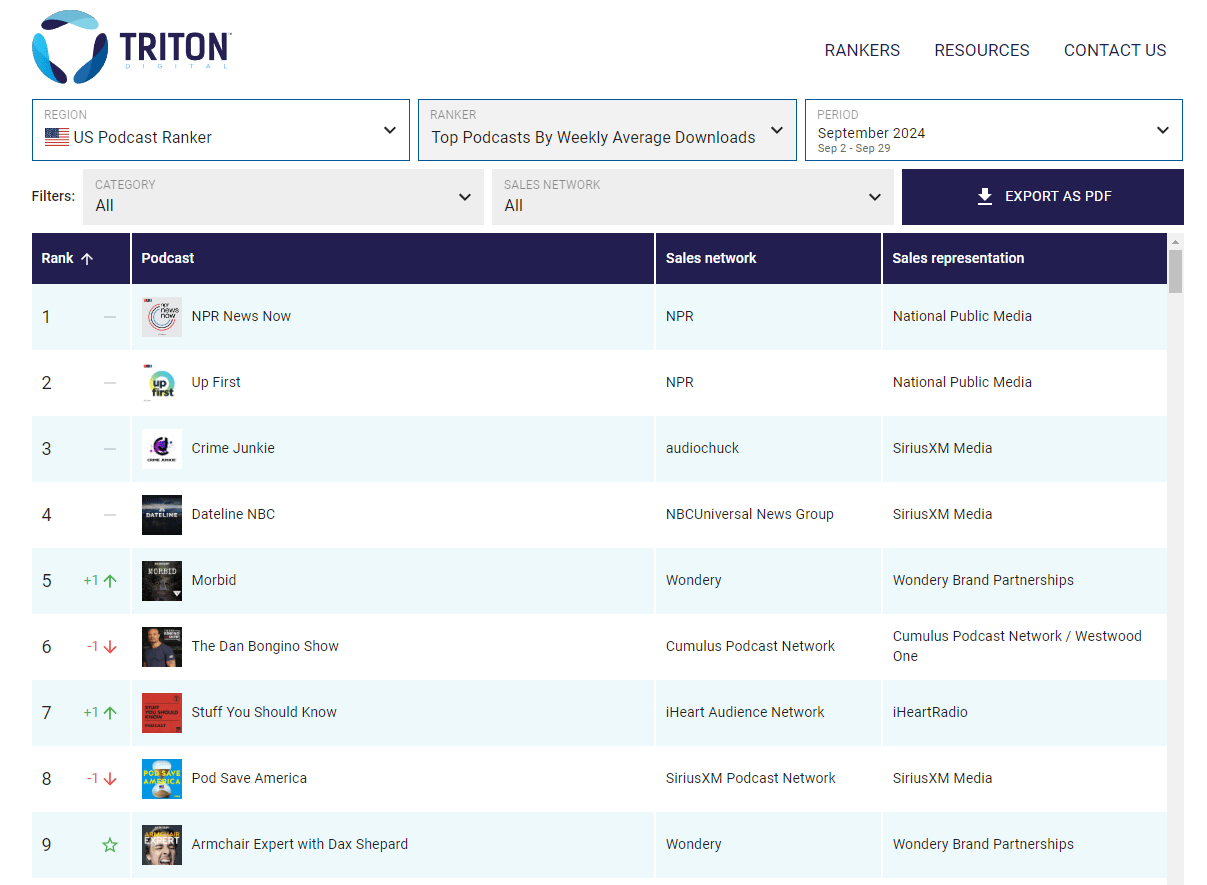Screen dimensions: 1207x885
Task: Expand the Ranker dropdown selector
Action: (607, 130)
